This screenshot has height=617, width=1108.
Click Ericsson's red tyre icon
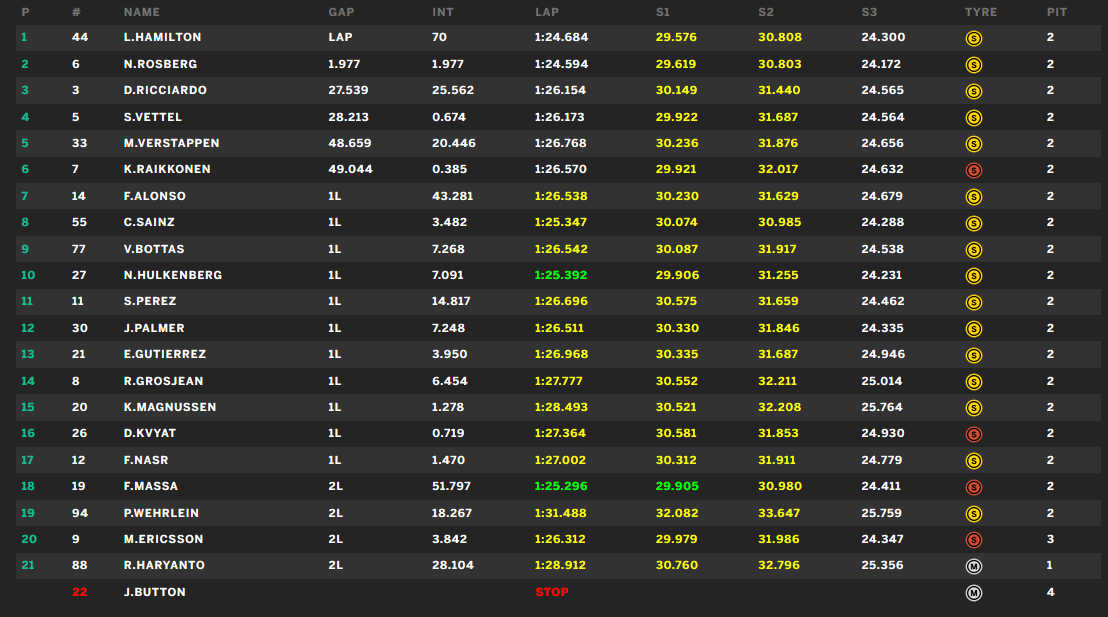[973, 540]
